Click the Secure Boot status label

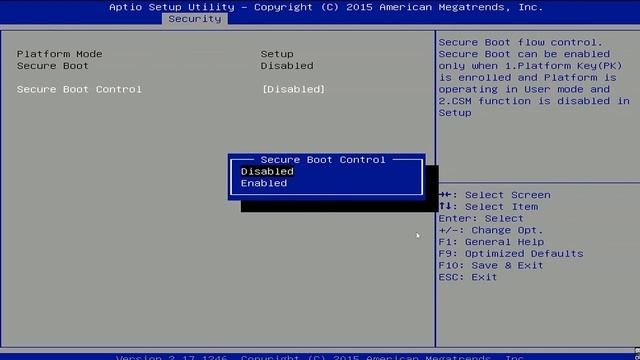tap(53, 66)
